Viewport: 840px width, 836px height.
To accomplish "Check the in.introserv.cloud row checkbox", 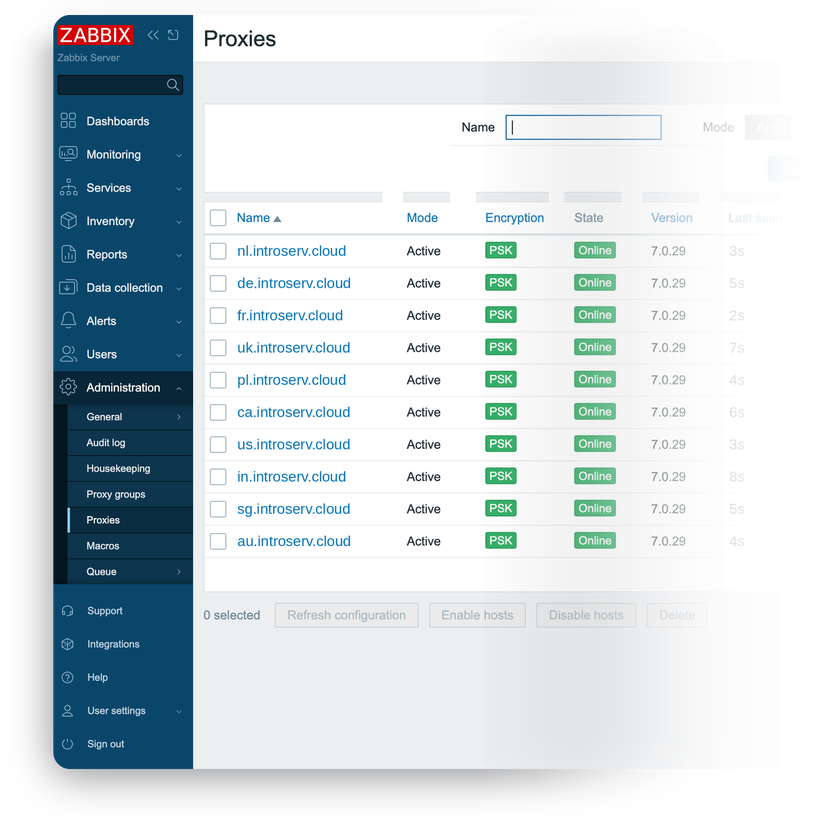I will pyautogui.click(x=218, y=477).
